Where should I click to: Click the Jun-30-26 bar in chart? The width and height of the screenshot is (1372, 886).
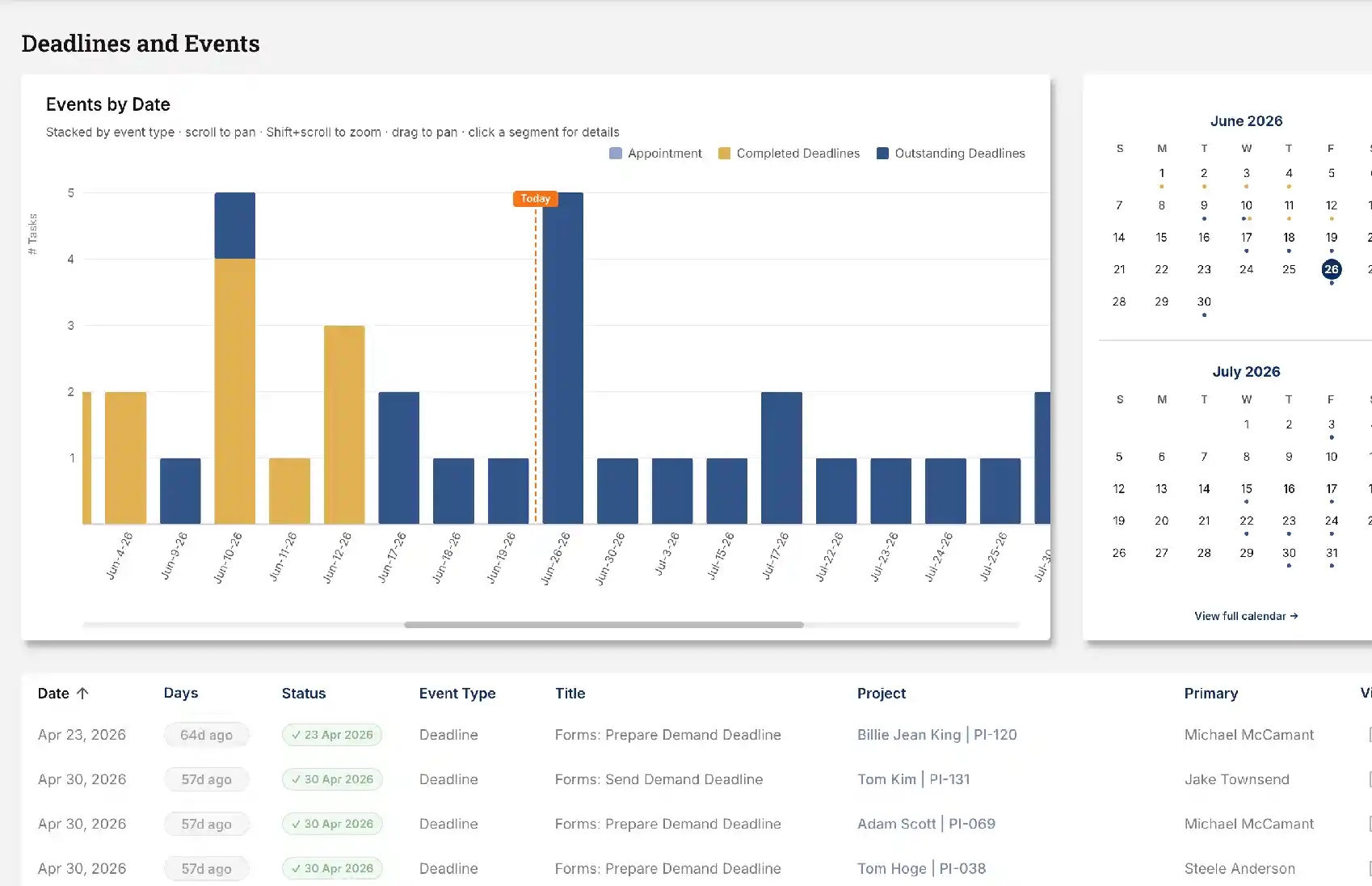point(617,491)
